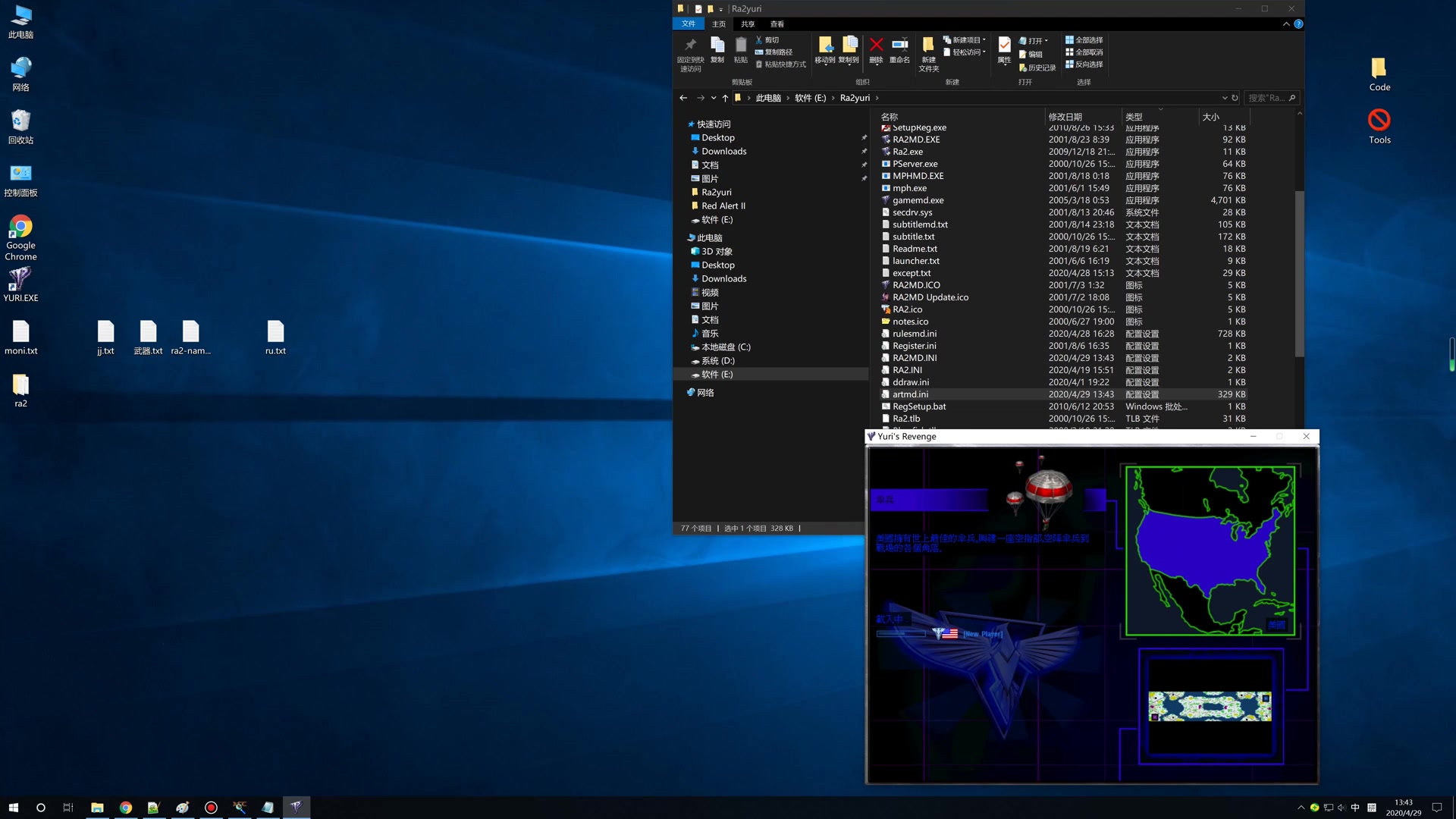Click the refresh icon in address bar
This screenshot has height=819, width=1456.
tap(1235, 98)
